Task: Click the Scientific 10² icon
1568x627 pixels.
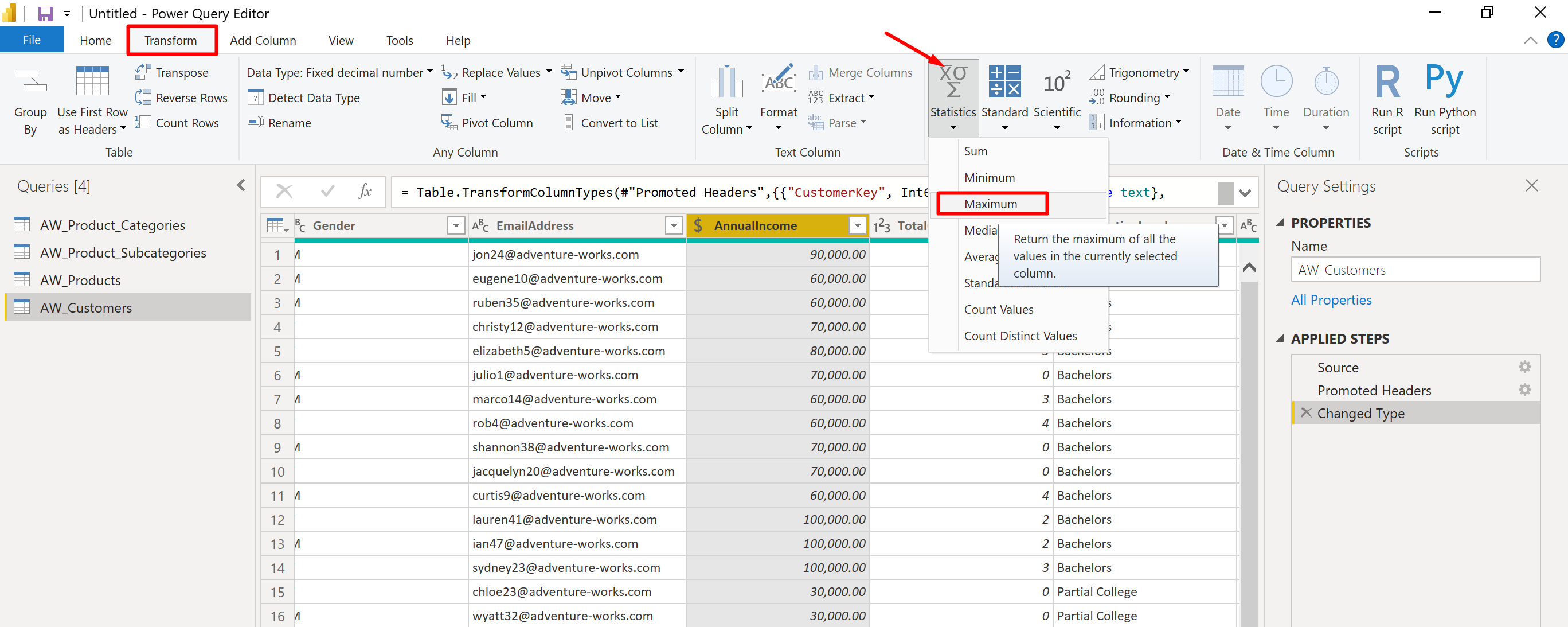Action: tap(1057, 81)
